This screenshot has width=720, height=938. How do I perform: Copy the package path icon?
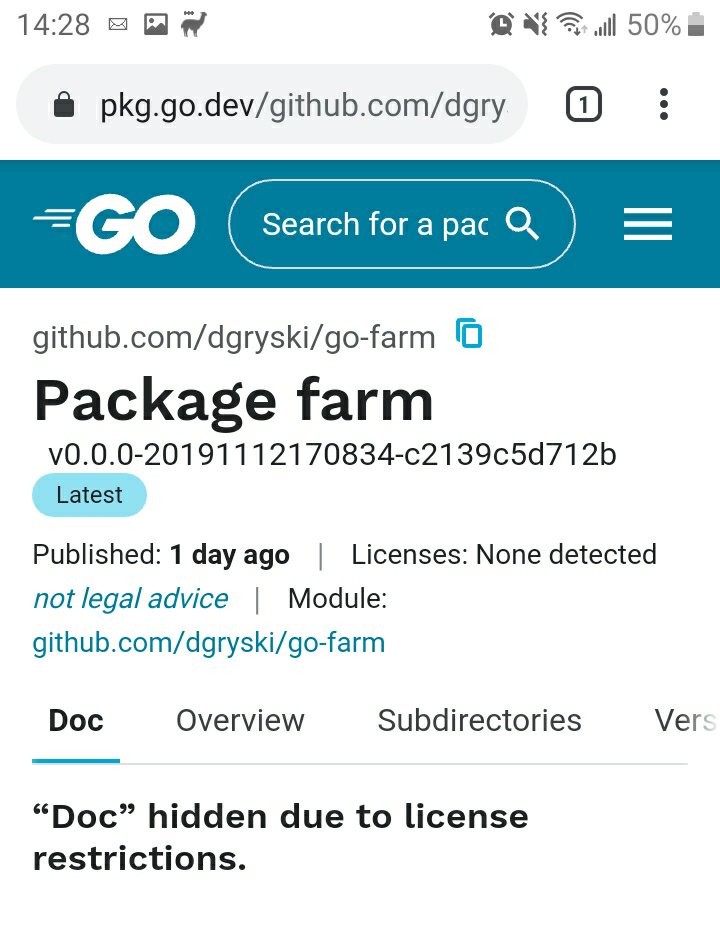pos(469,333)
